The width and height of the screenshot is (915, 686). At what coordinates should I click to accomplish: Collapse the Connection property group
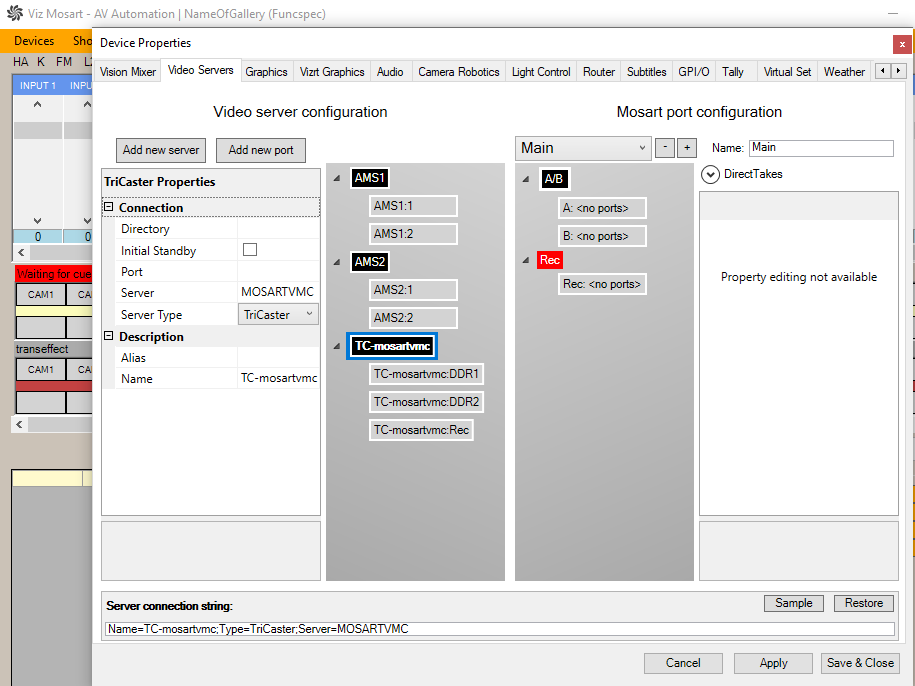pyautogui.click(x=109, y=207)
